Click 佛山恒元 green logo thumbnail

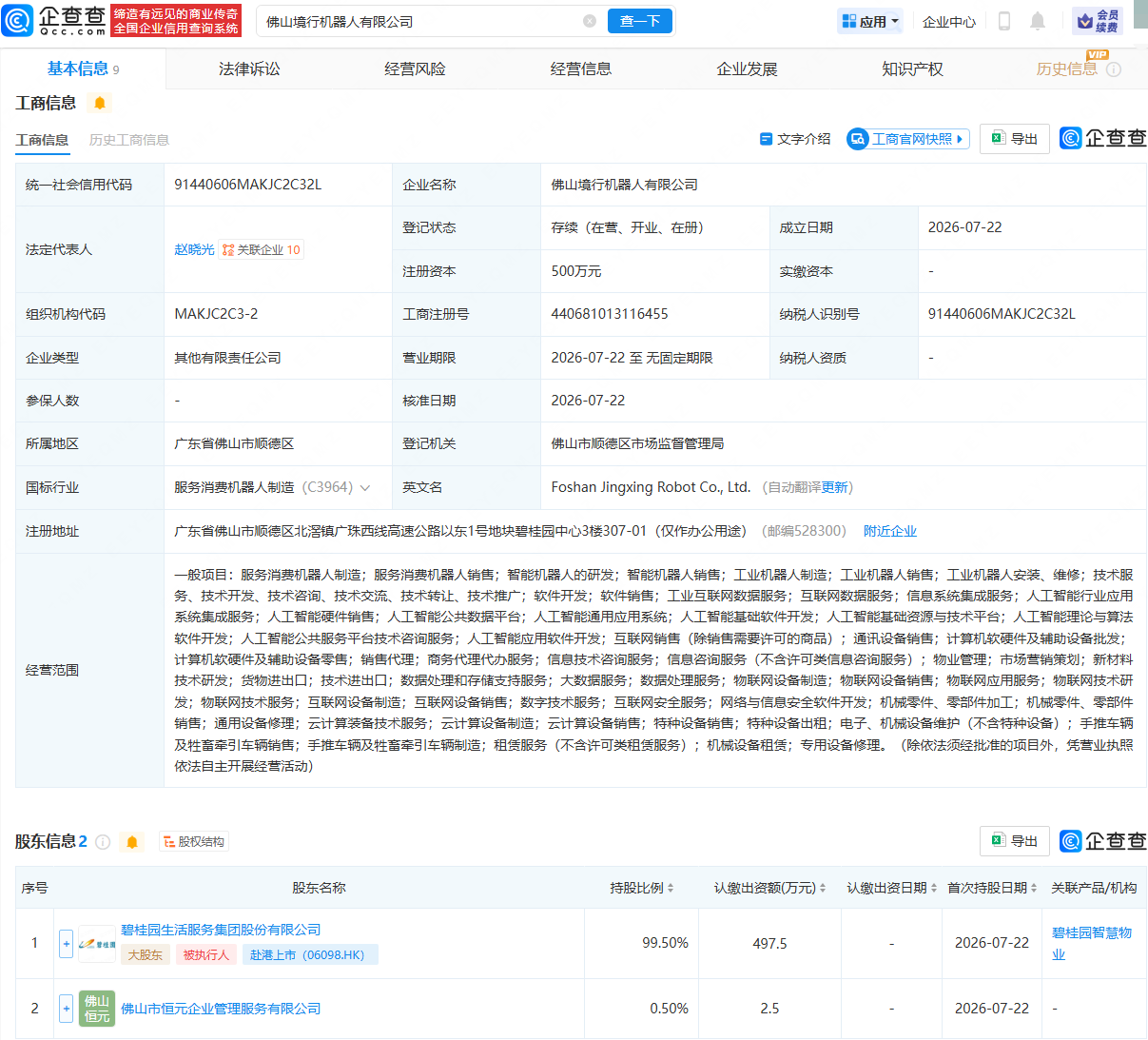click(x=97, y=1009)
